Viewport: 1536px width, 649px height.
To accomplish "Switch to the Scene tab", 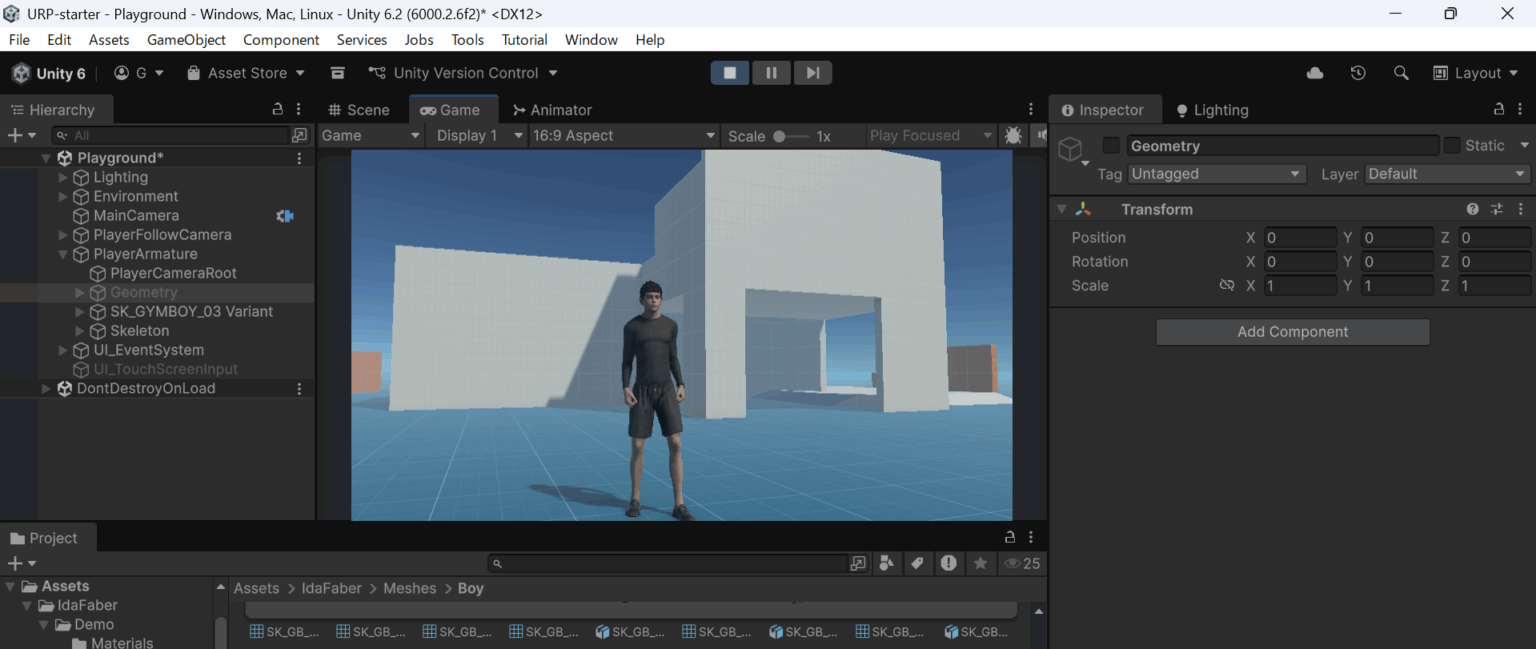I will [x=359, y=110].
